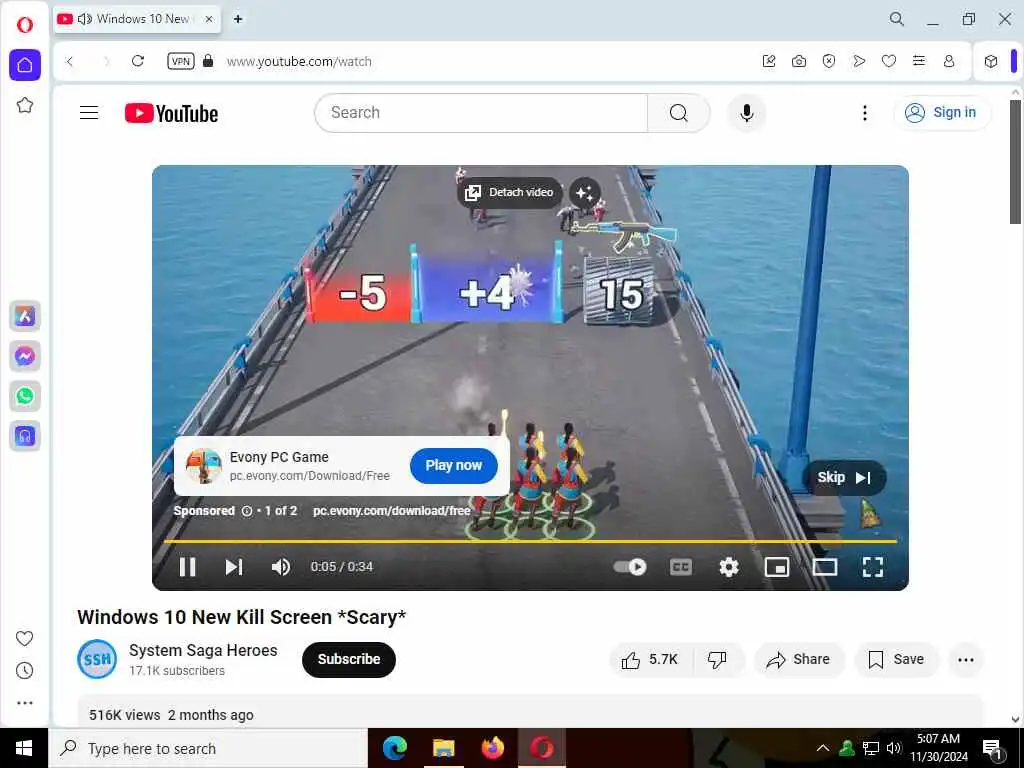Toggle the VPN badge in address bar
Image resolution: width=1024 pixels, height=768 pixels.
tap(181, 61)
